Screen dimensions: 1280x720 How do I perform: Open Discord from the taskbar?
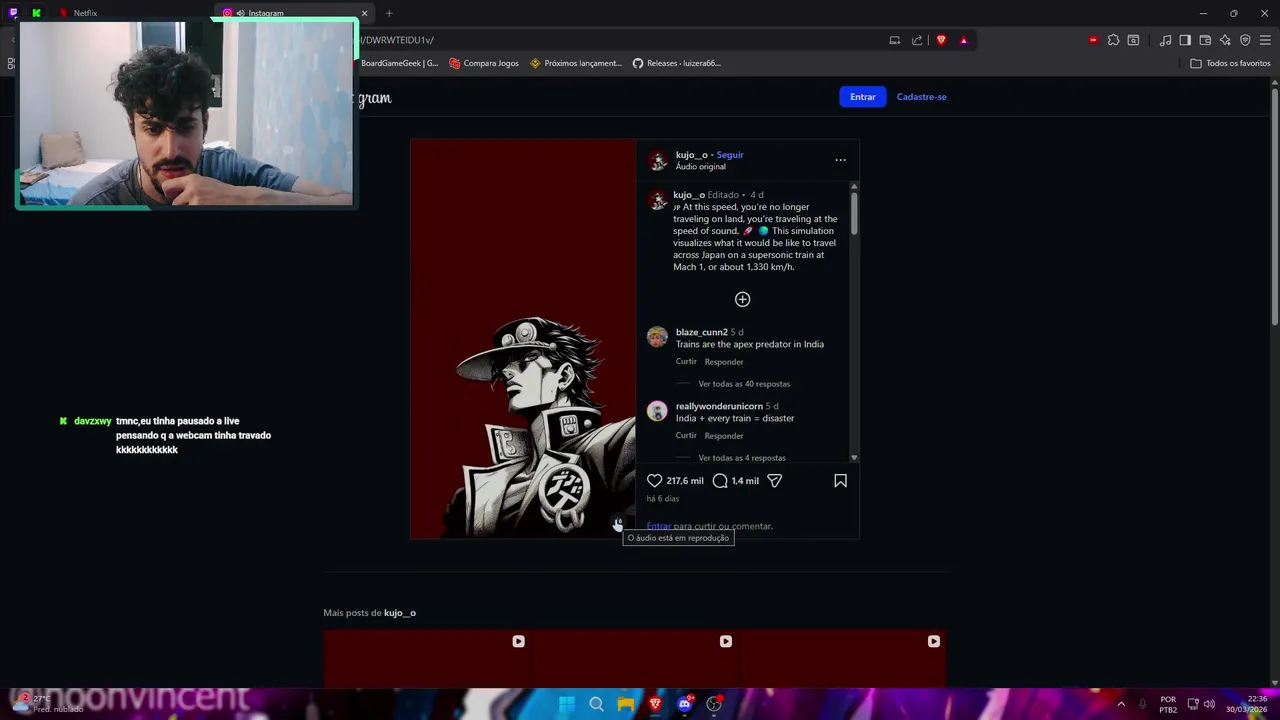pos(685,704)
